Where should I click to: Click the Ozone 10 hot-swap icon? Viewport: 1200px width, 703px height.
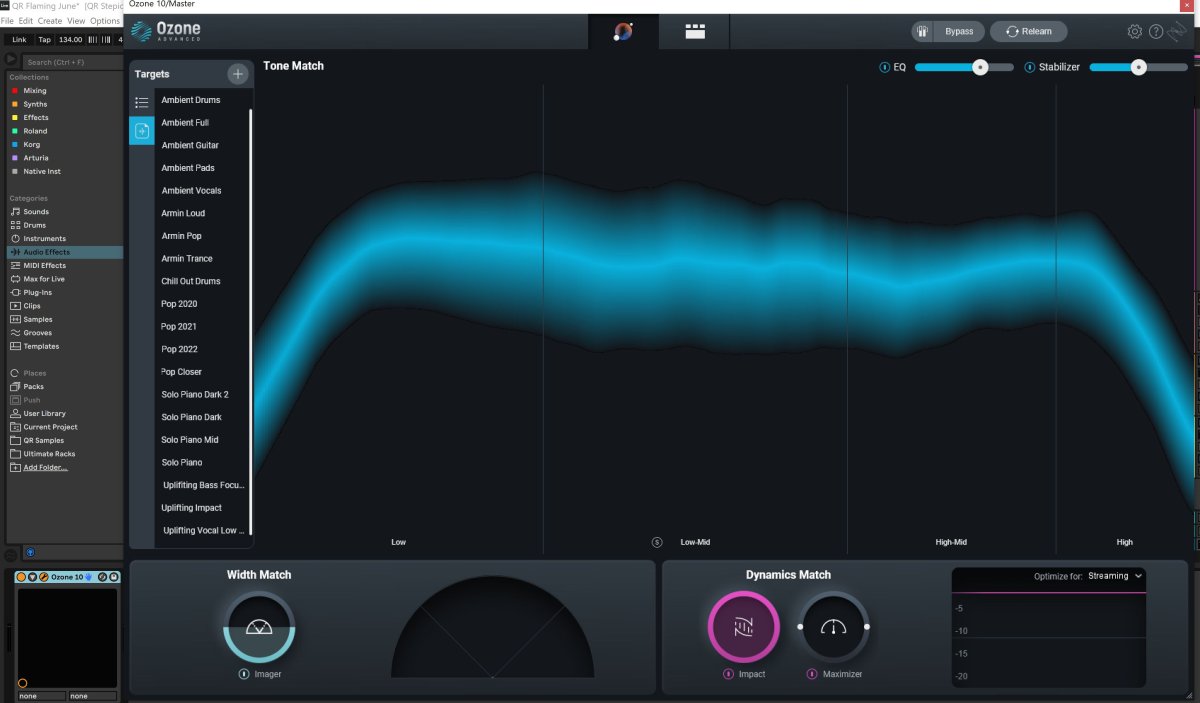pyautogui.click(x=103, y=577)
